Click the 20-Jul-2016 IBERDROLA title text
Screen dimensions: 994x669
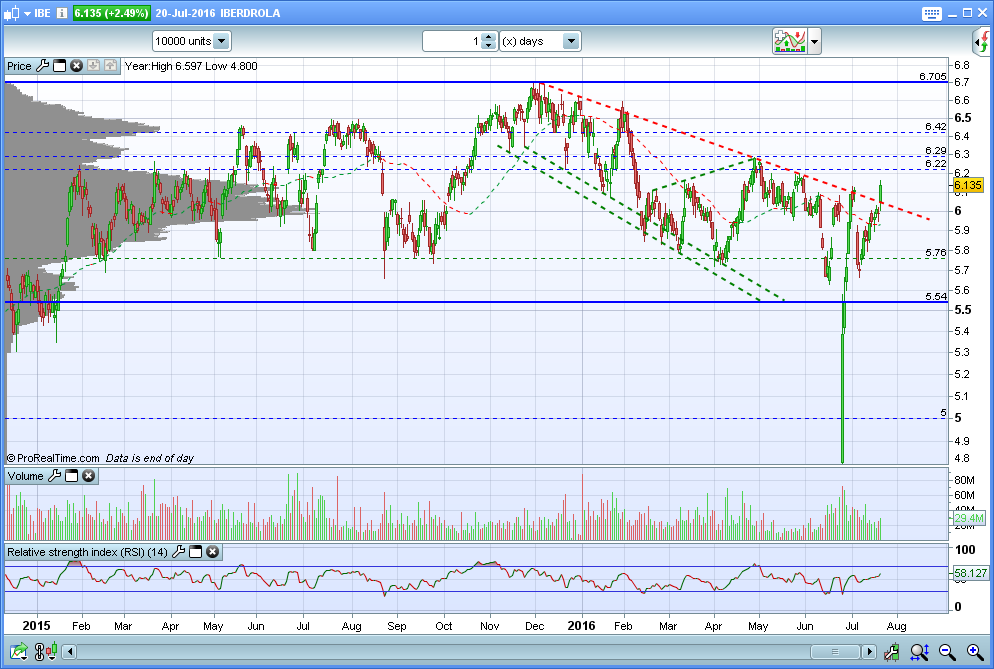[x=217, y=13]
